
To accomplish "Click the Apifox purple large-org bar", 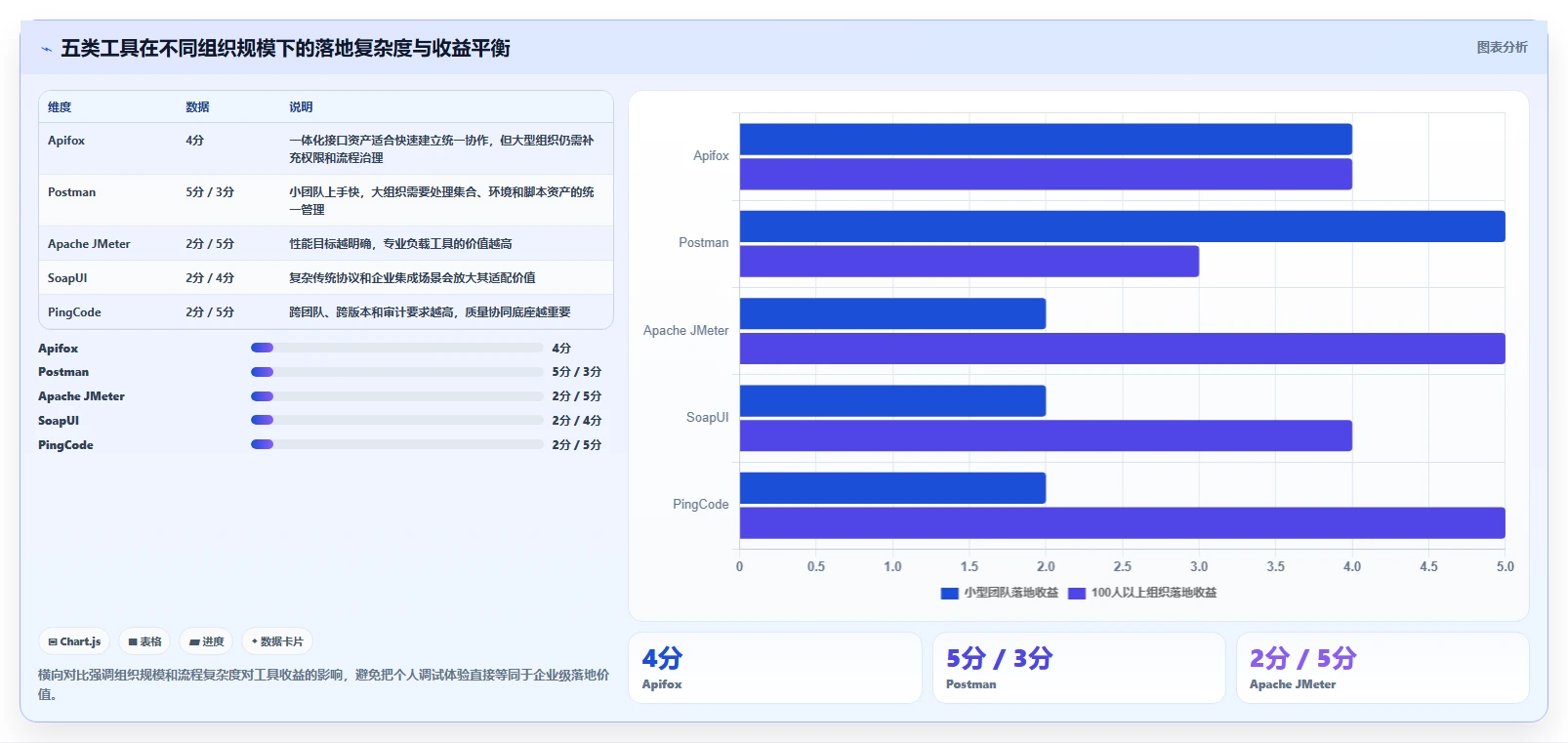I will [1046, 174].
